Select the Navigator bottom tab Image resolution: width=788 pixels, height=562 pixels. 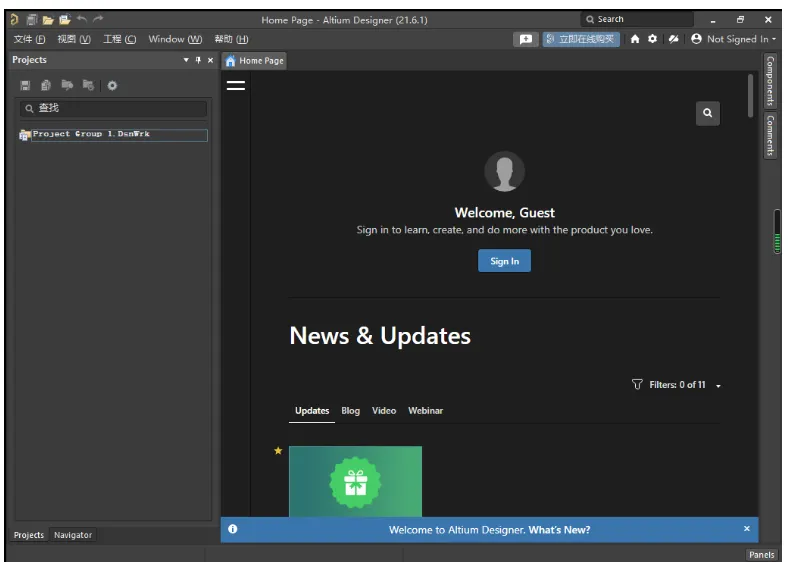[73, 535]
